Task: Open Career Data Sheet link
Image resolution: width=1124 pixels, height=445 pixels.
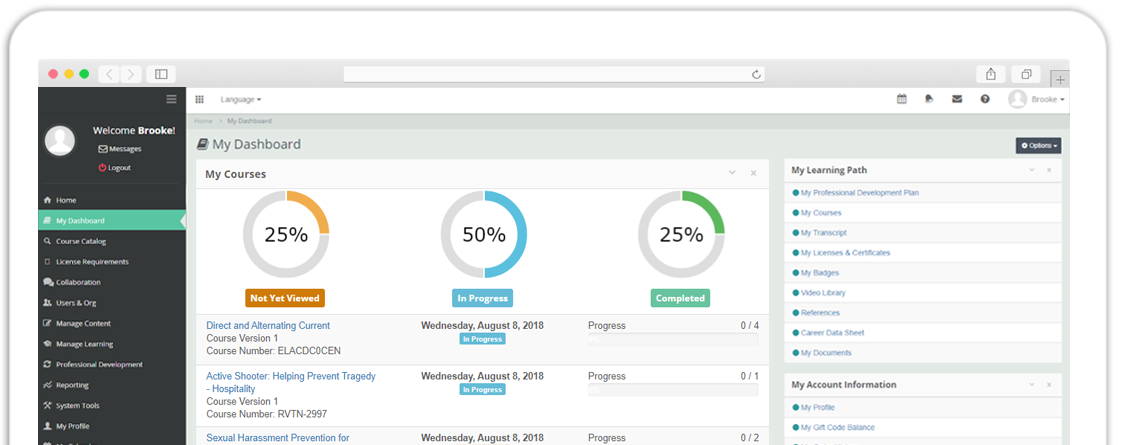Action: point(832,333)
